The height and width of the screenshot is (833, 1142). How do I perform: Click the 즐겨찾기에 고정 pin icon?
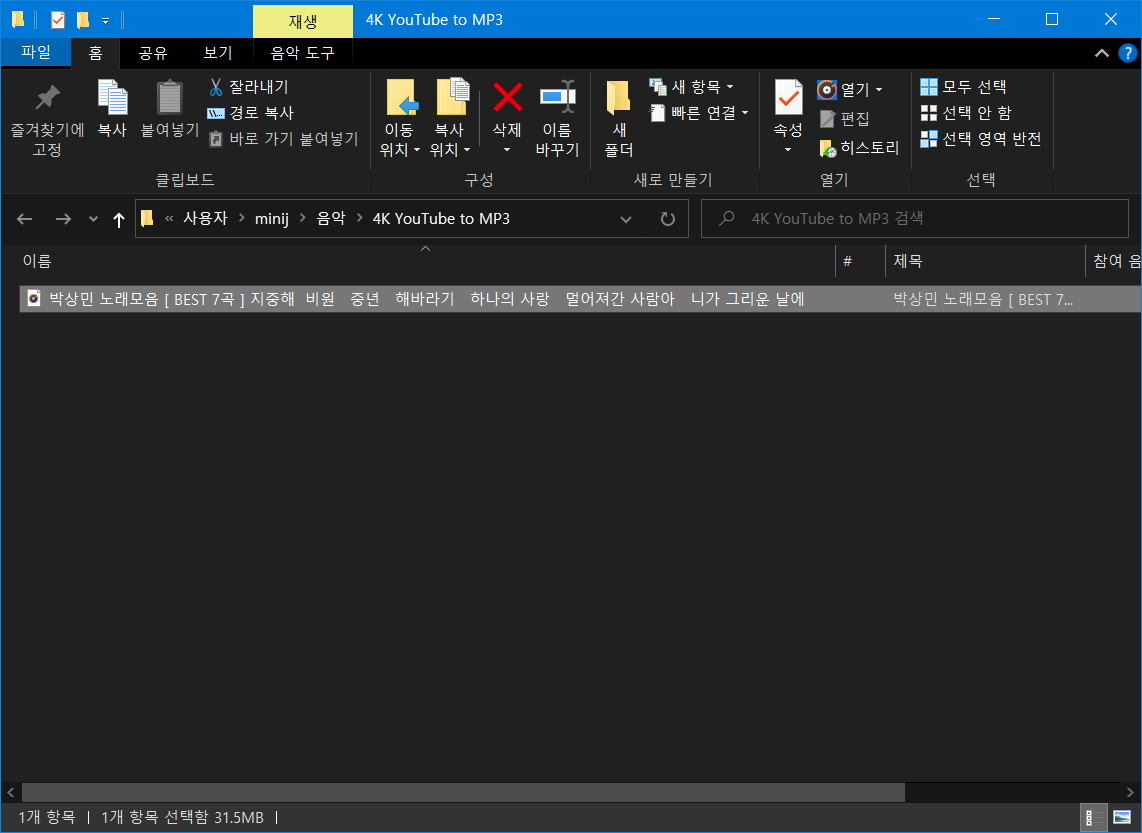(47, 98)
